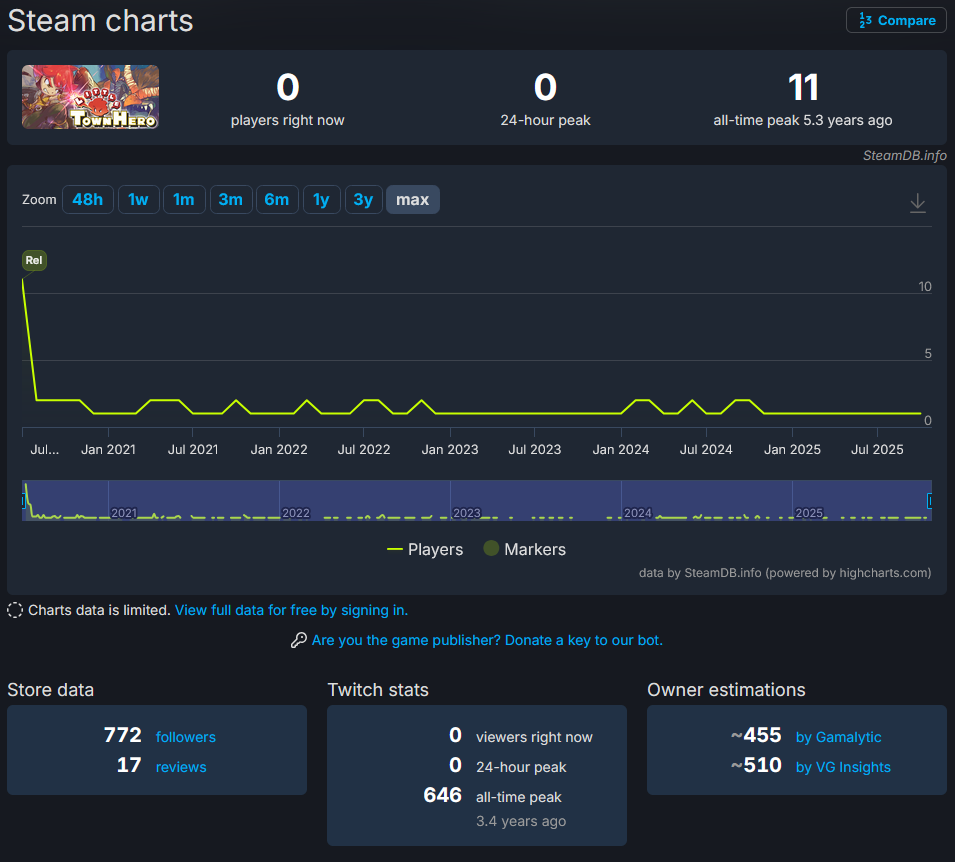Click the '3.4 years ago' text

[521, 821]
